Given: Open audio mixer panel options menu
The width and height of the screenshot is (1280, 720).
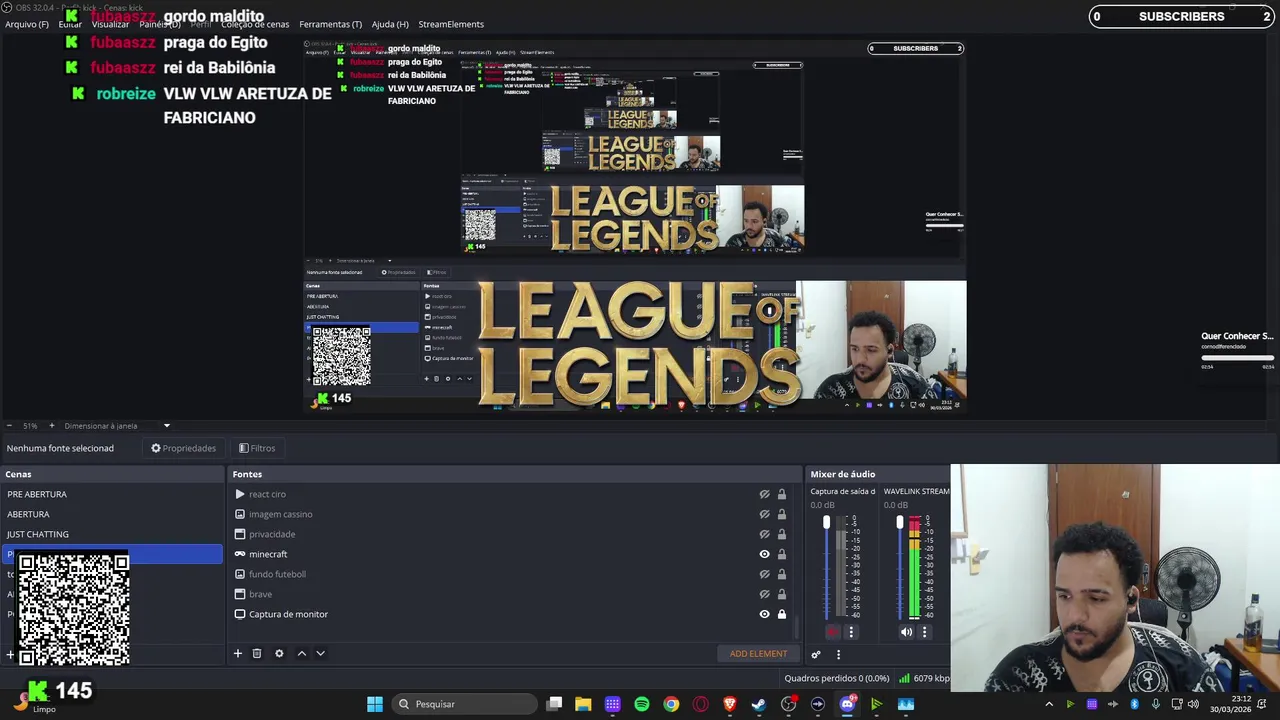Looking at the screenshot, I should 838,654.
